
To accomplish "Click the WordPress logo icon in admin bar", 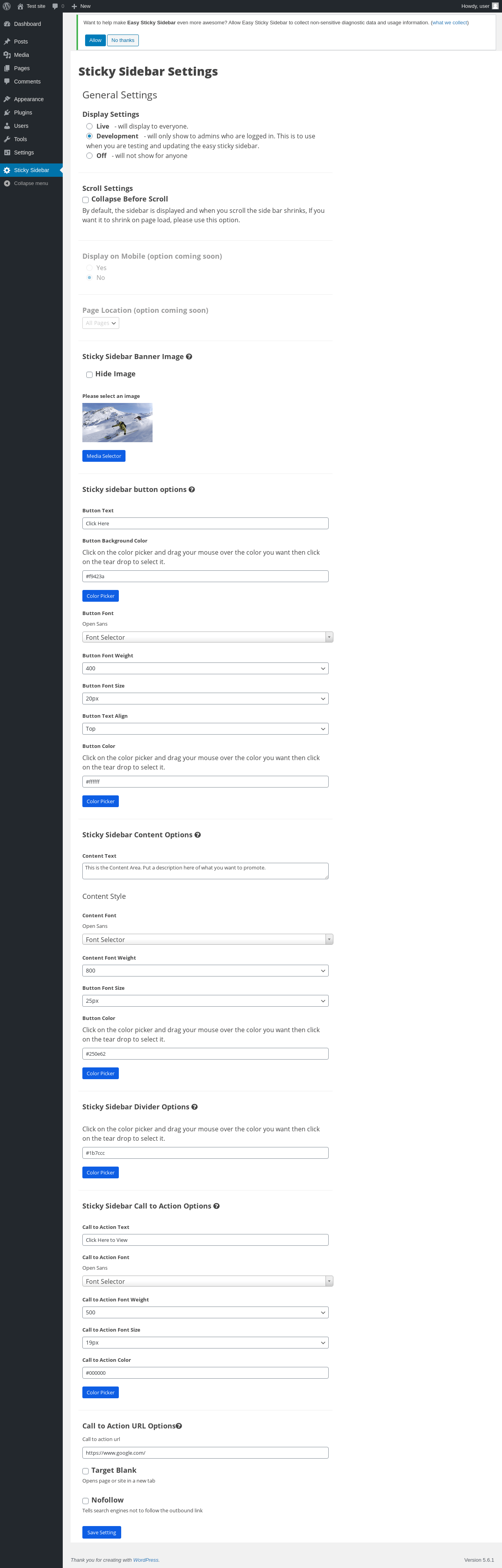I will [7, 6].
